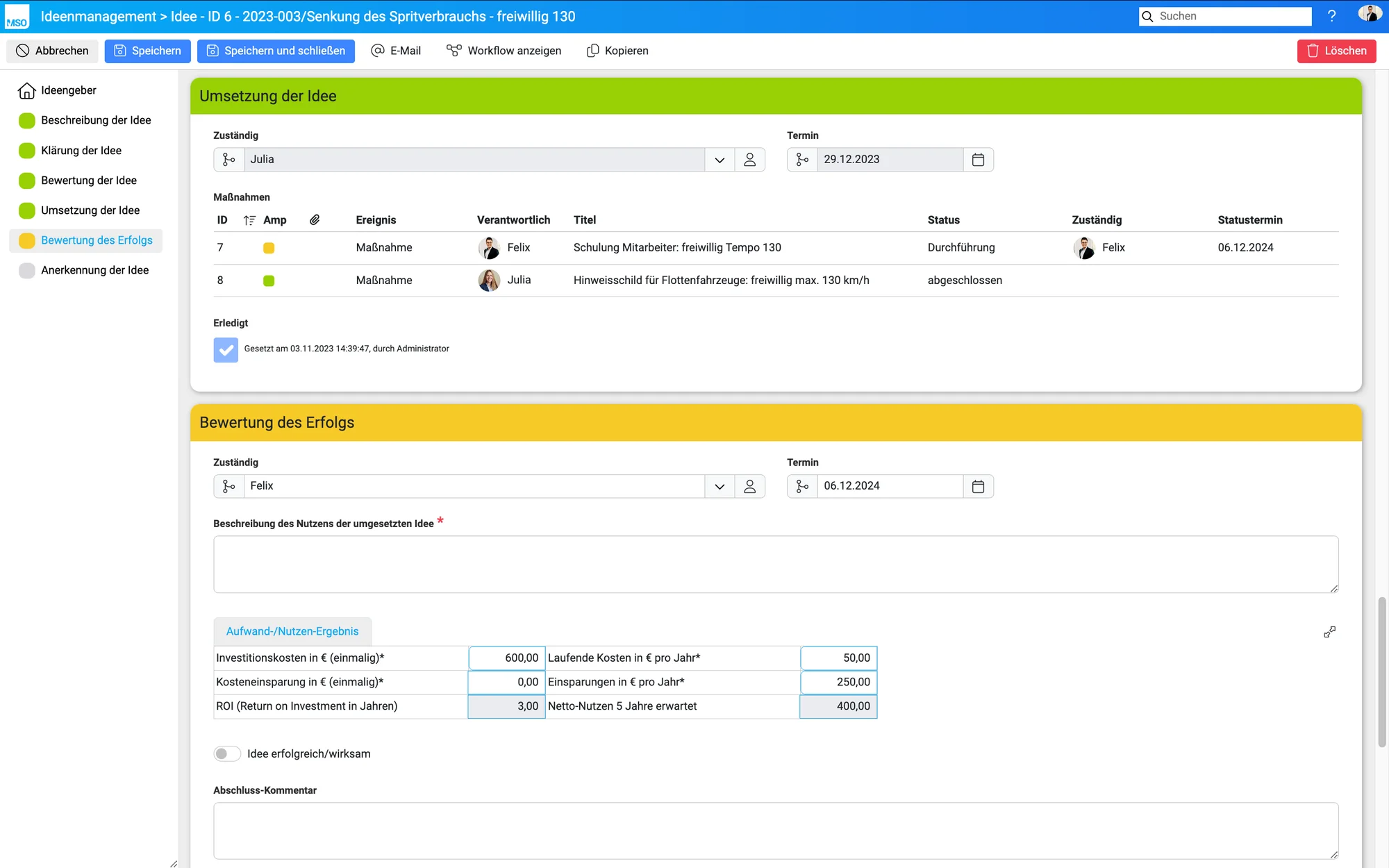This screenshot has height=868, width=1389.
Task: Expand the Julia Zuständig dropdown
Action: coord(720,160)
